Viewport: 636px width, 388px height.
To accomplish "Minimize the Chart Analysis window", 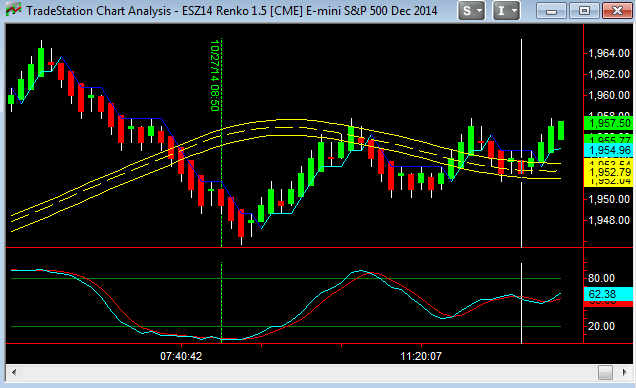I will pyautogui.click(x=552, y=11).
